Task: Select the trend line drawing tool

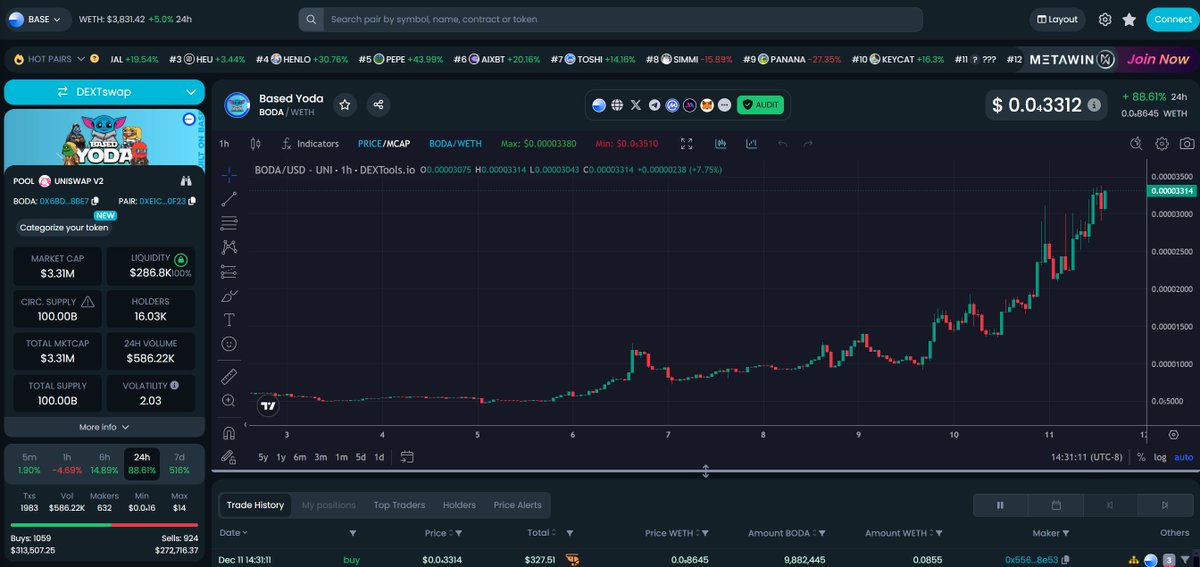Action: [x=229, y=198]
